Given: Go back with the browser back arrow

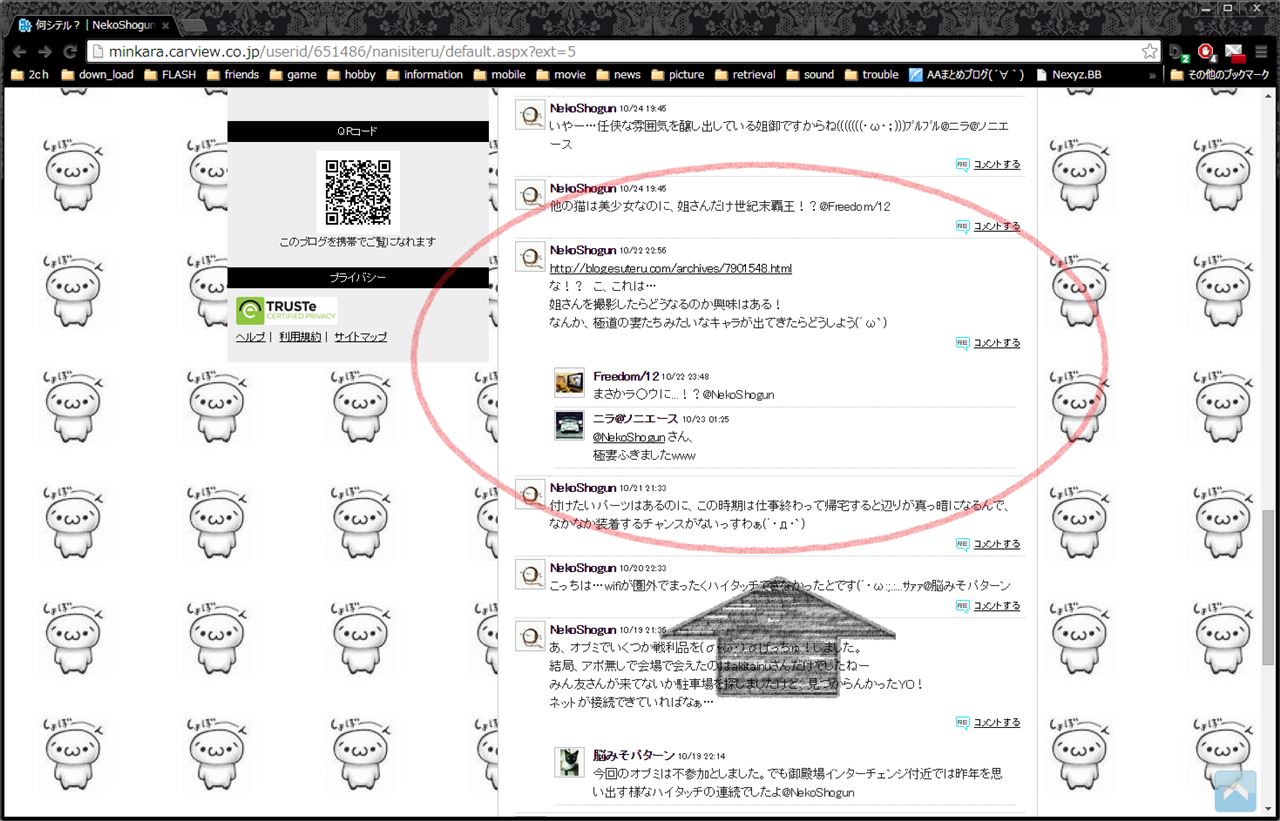Looking at the screenshot, I should 19,52.
